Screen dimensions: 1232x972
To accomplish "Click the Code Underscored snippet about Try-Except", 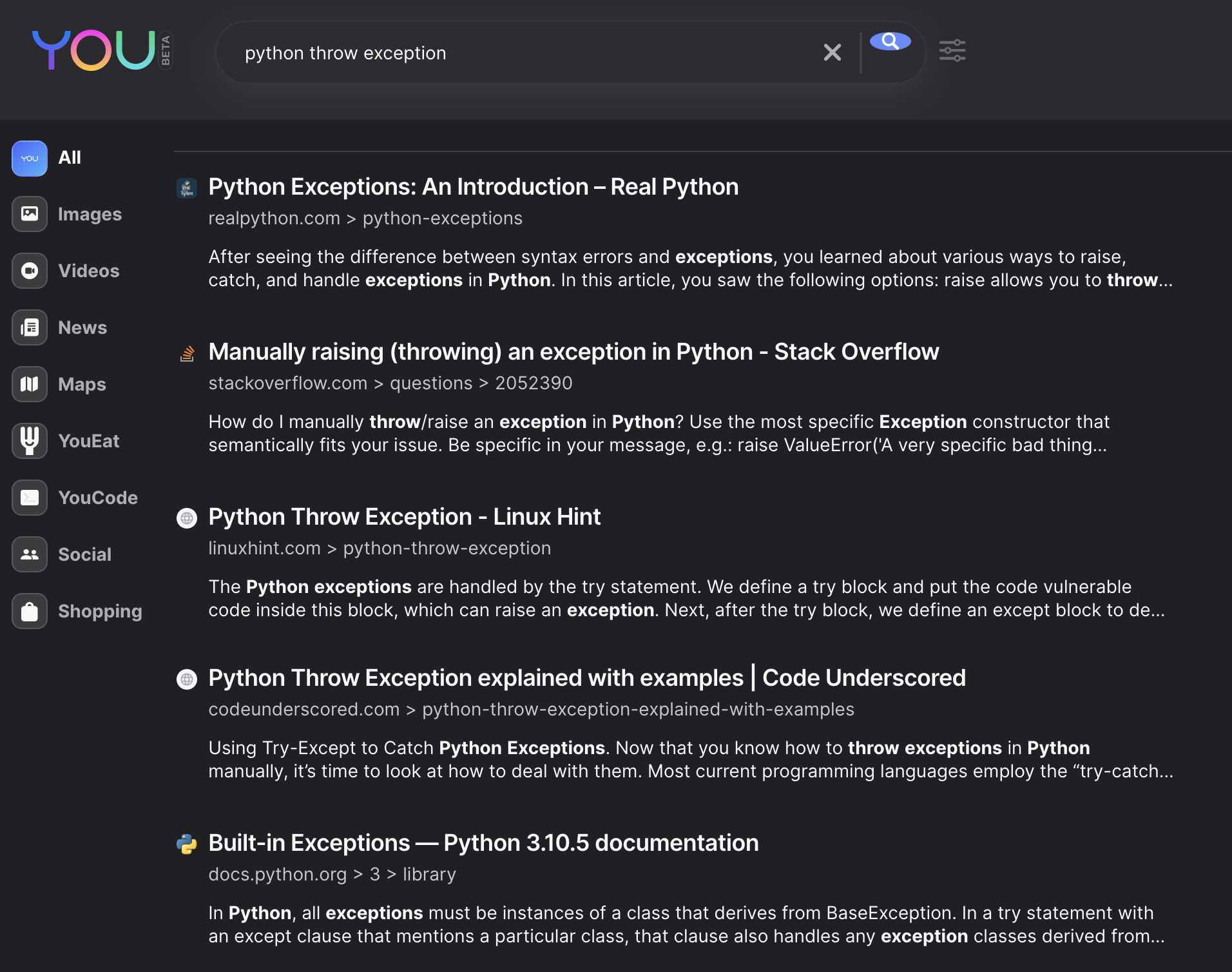I will pos(691,760).
